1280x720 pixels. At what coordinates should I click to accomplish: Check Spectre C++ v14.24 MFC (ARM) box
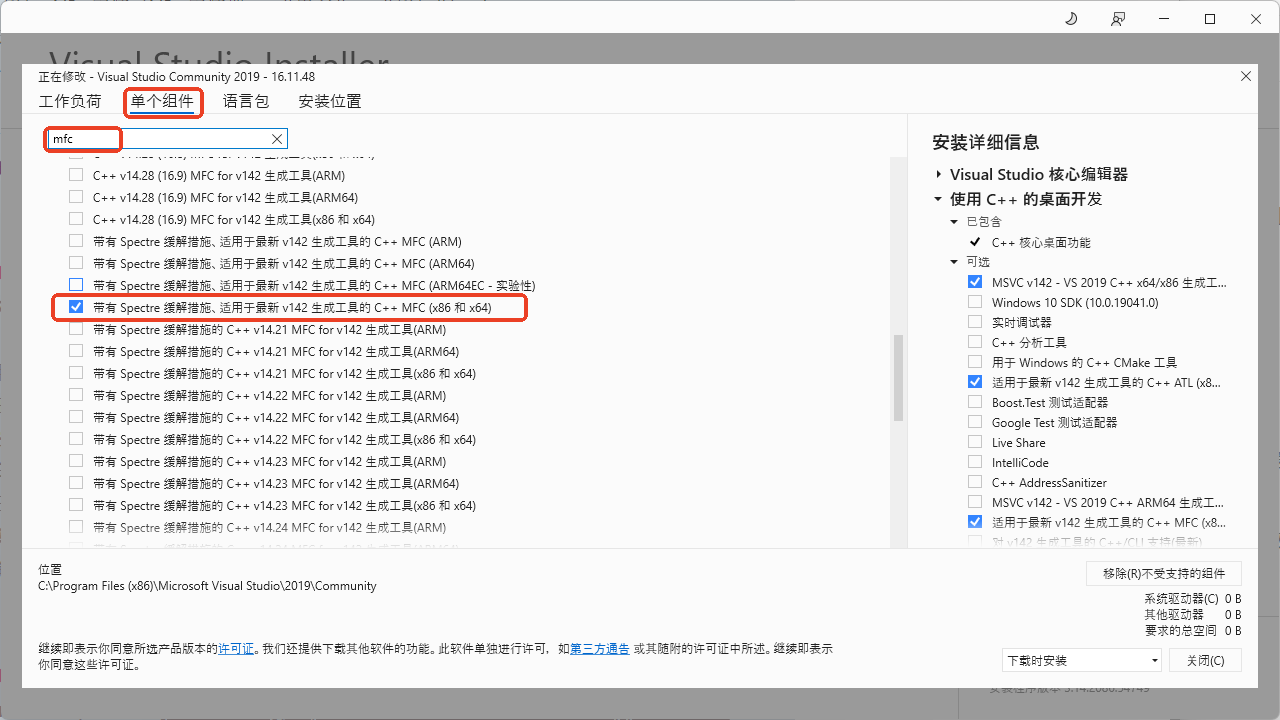point(76,527)
